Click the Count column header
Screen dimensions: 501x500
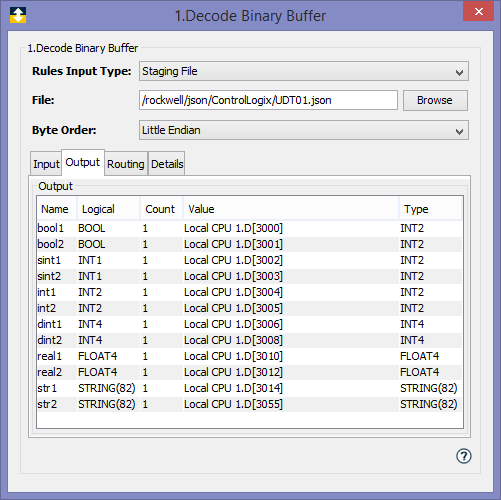click(161, 209)
